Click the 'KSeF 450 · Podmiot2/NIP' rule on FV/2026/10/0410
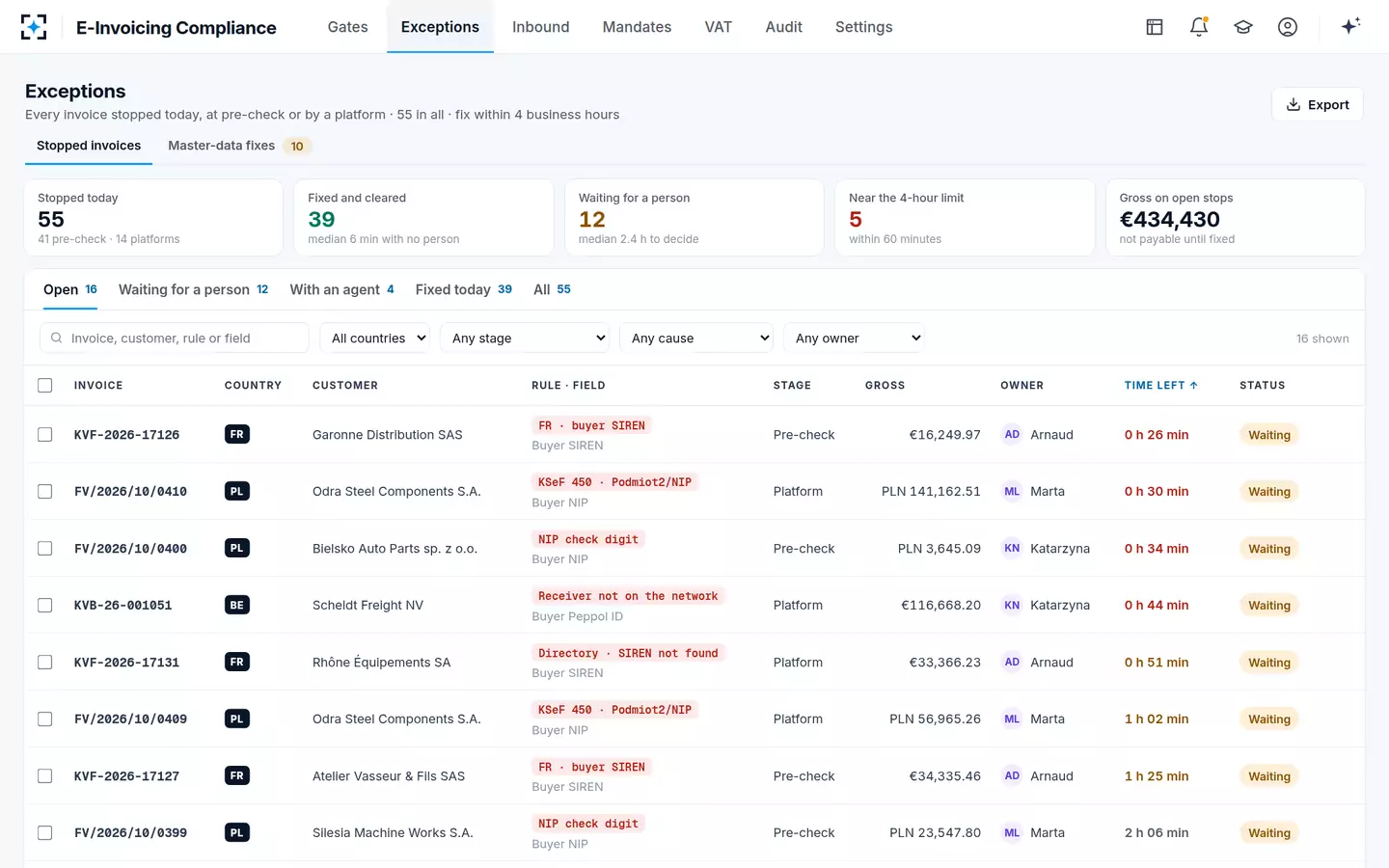The image size is (1389, 868). coord(614,482)
